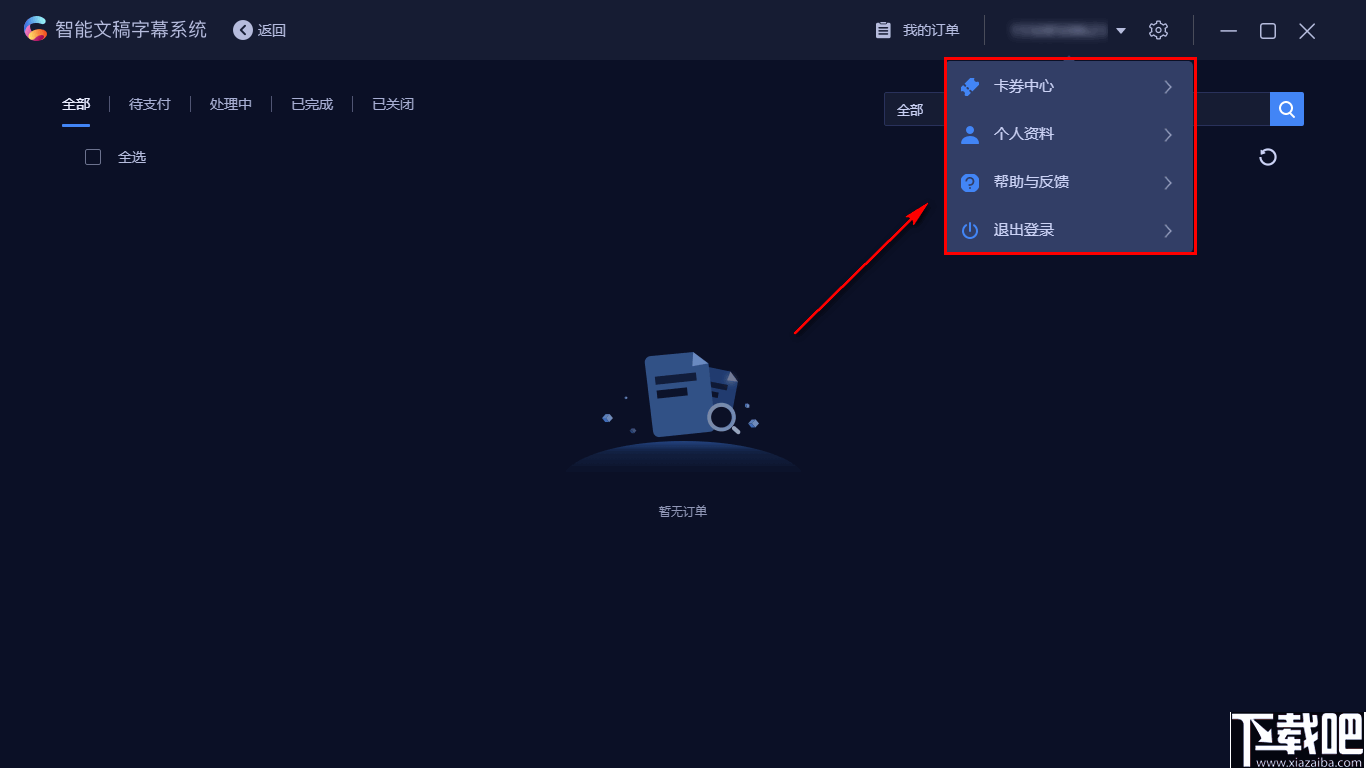Click the 卡券中心 coupon card icon
Image resolution: width=1366 pixels, height=768 pixels.
[969, 86]
